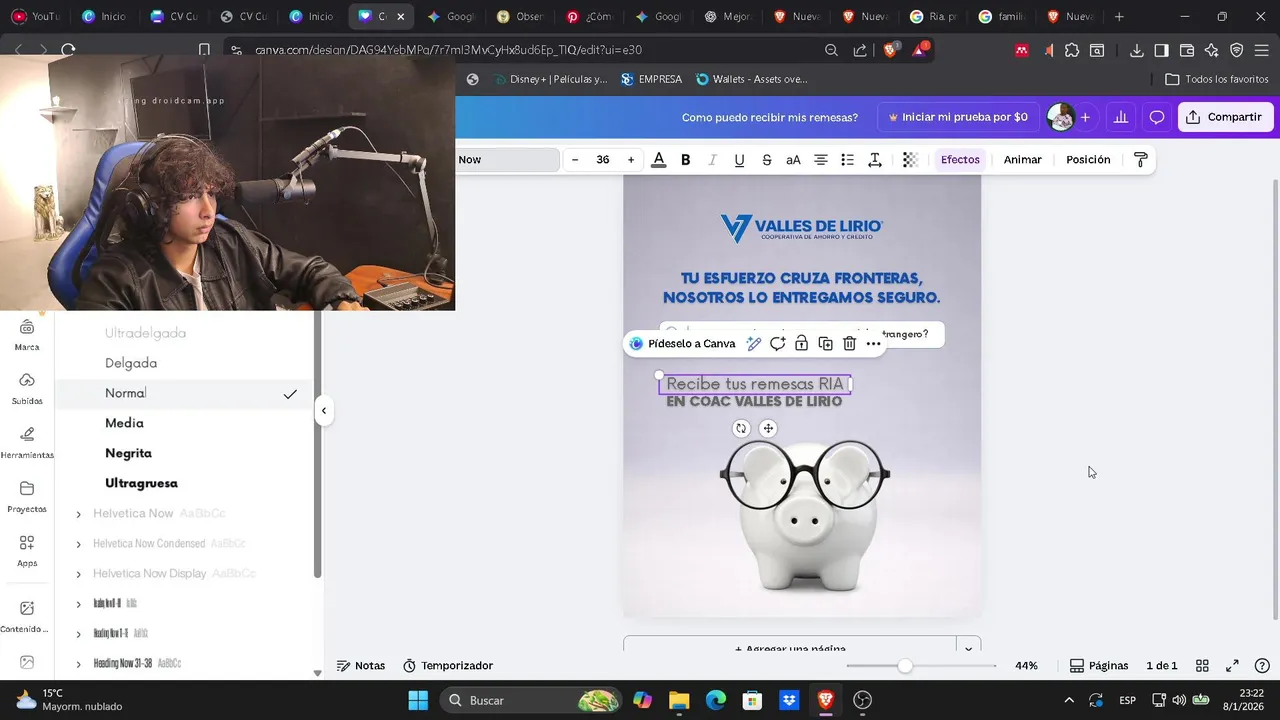This screenshot has width=1280, height=720.
Task: Open transparency control
Action: point(910,160)
